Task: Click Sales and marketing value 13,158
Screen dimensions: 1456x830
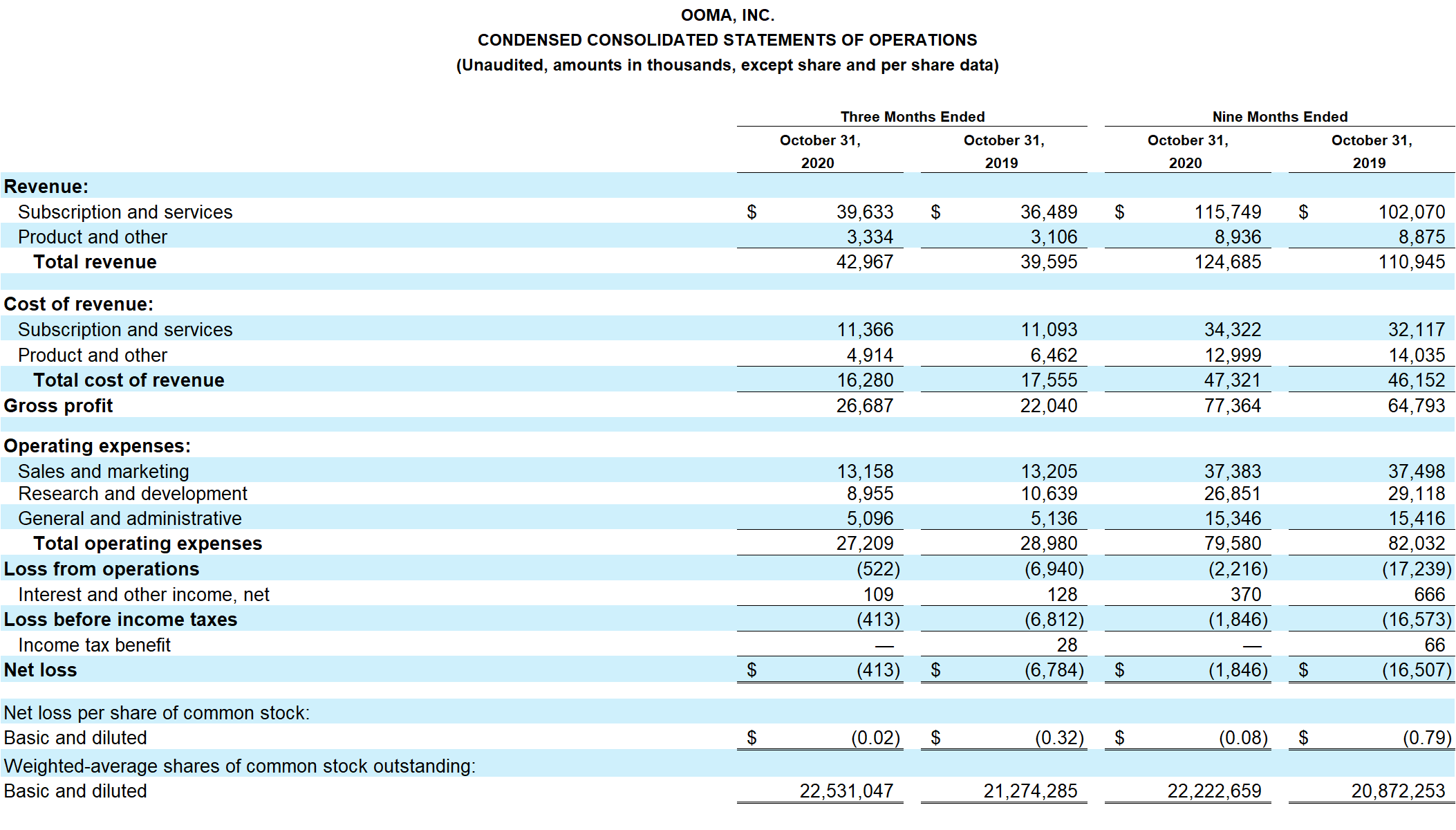Action: [x=864, y=472]
